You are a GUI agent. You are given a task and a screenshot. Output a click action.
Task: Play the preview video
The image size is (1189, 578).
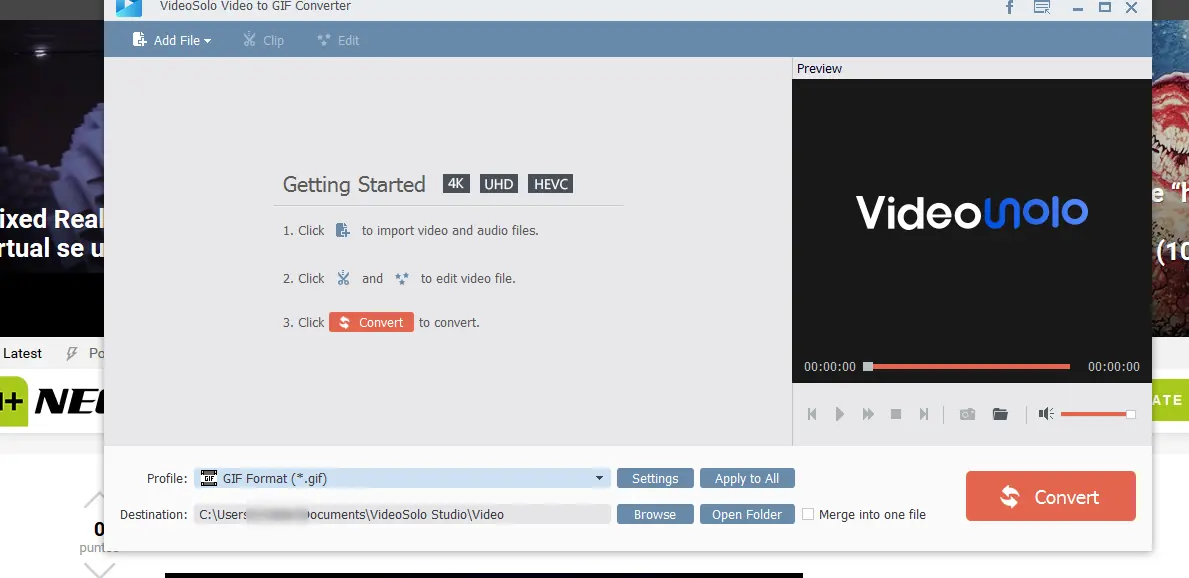[x=839, y=414]
